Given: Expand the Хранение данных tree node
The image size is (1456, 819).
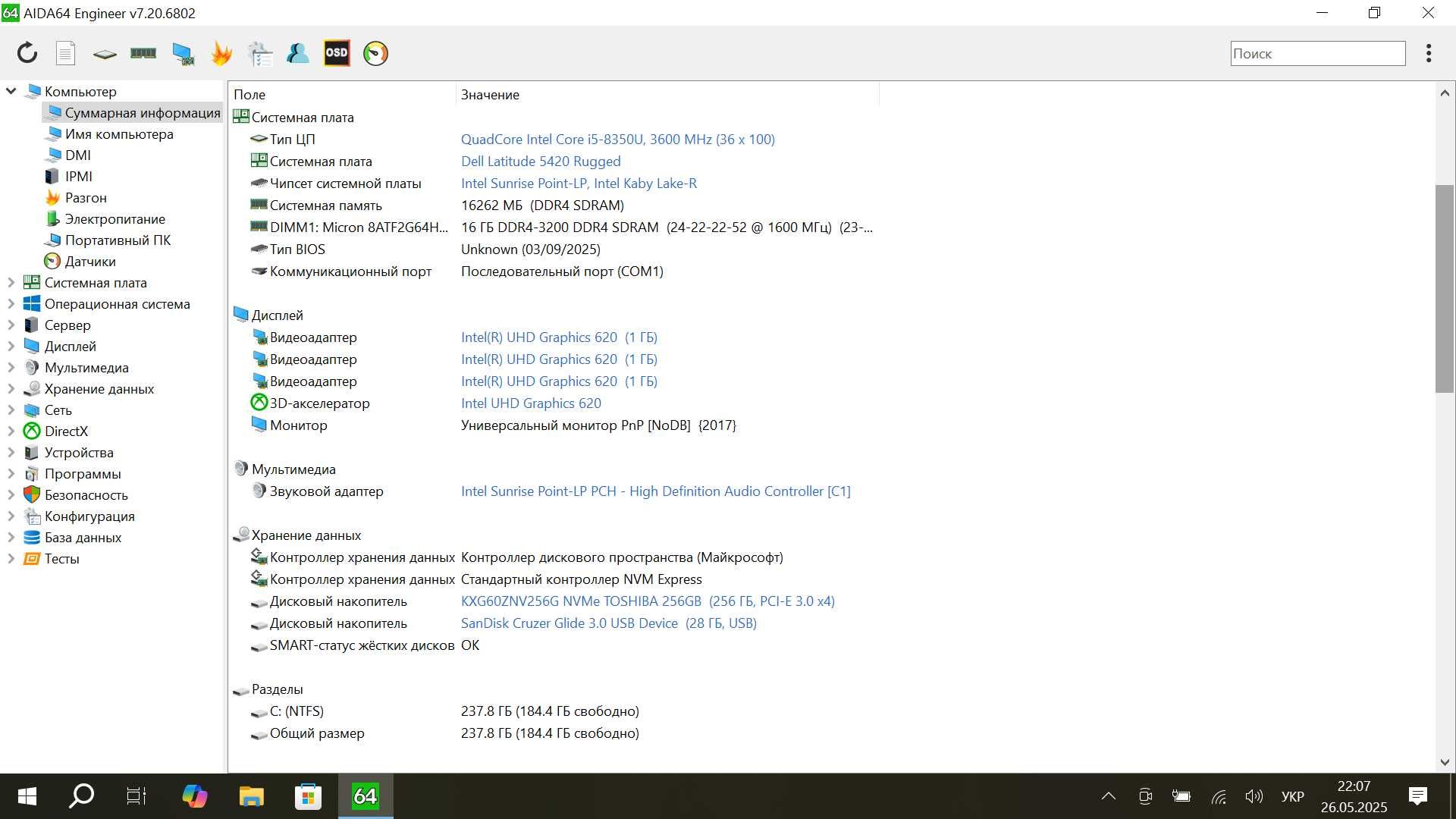Looking at the screenshot, I should [11, 388].
